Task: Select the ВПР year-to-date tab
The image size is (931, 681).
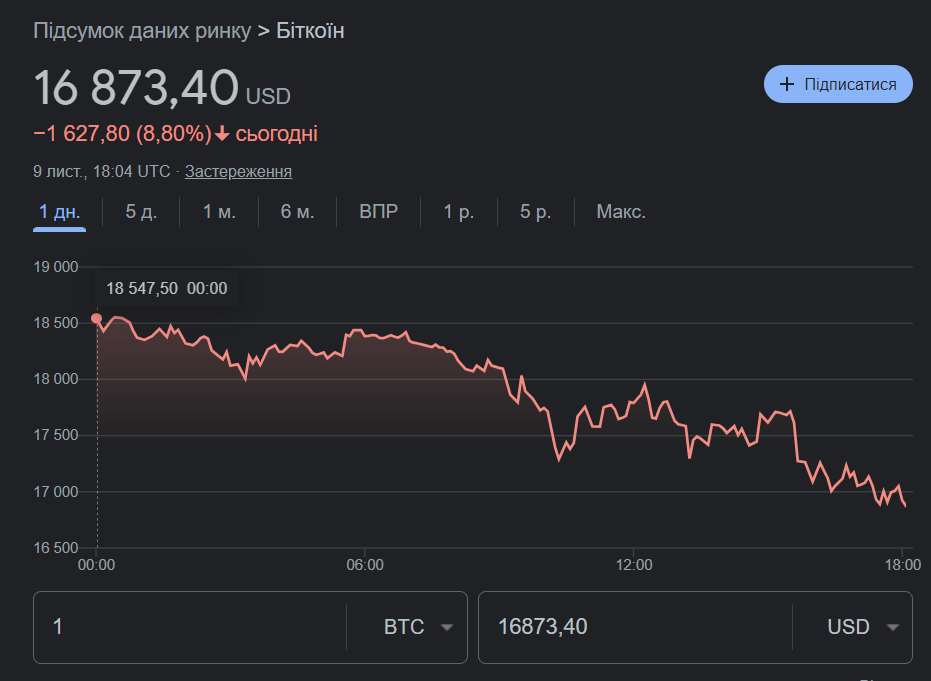Action: (378, 212)
